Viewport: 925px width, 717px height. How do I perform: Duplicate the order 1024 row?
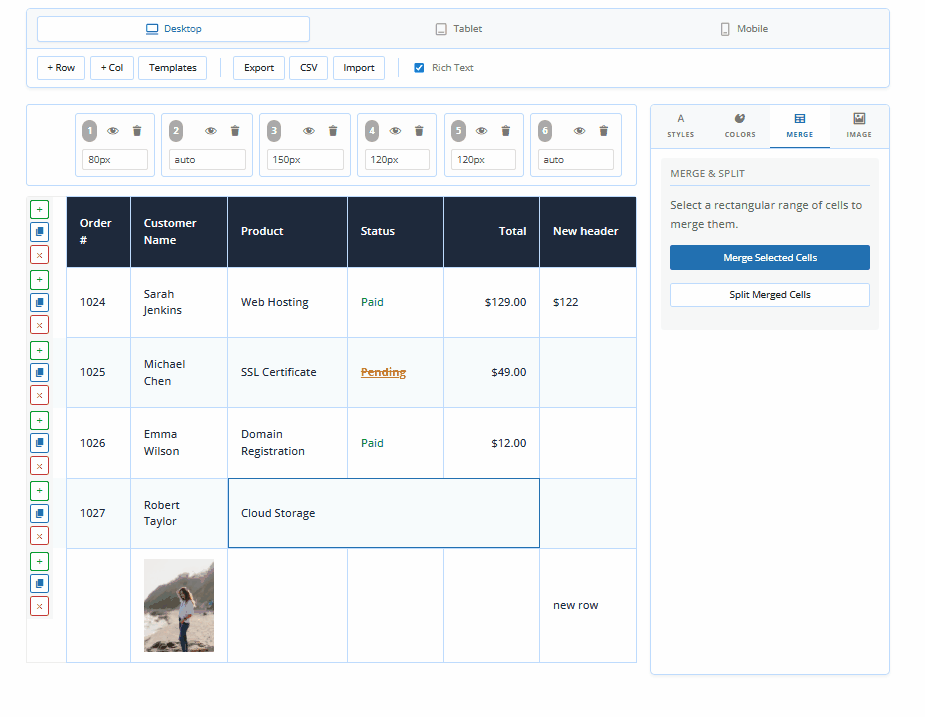click(x=39, y=302)
